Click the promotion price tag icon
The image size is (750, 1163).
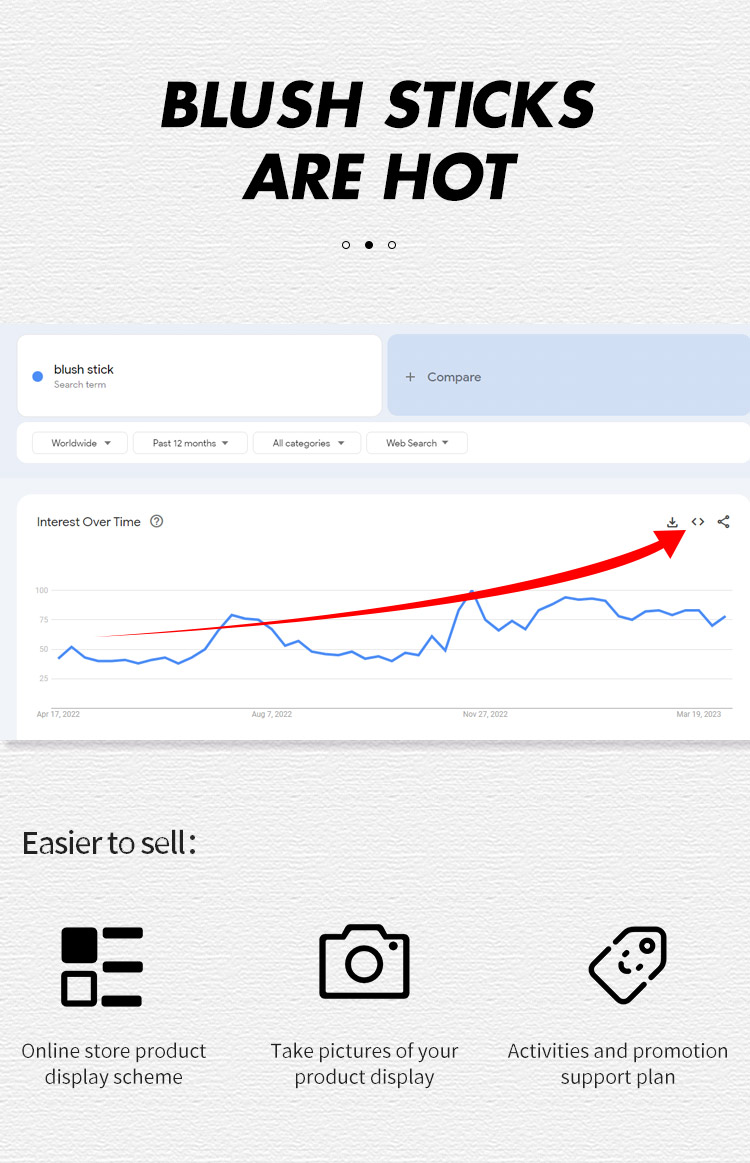[x=627, y=964]
